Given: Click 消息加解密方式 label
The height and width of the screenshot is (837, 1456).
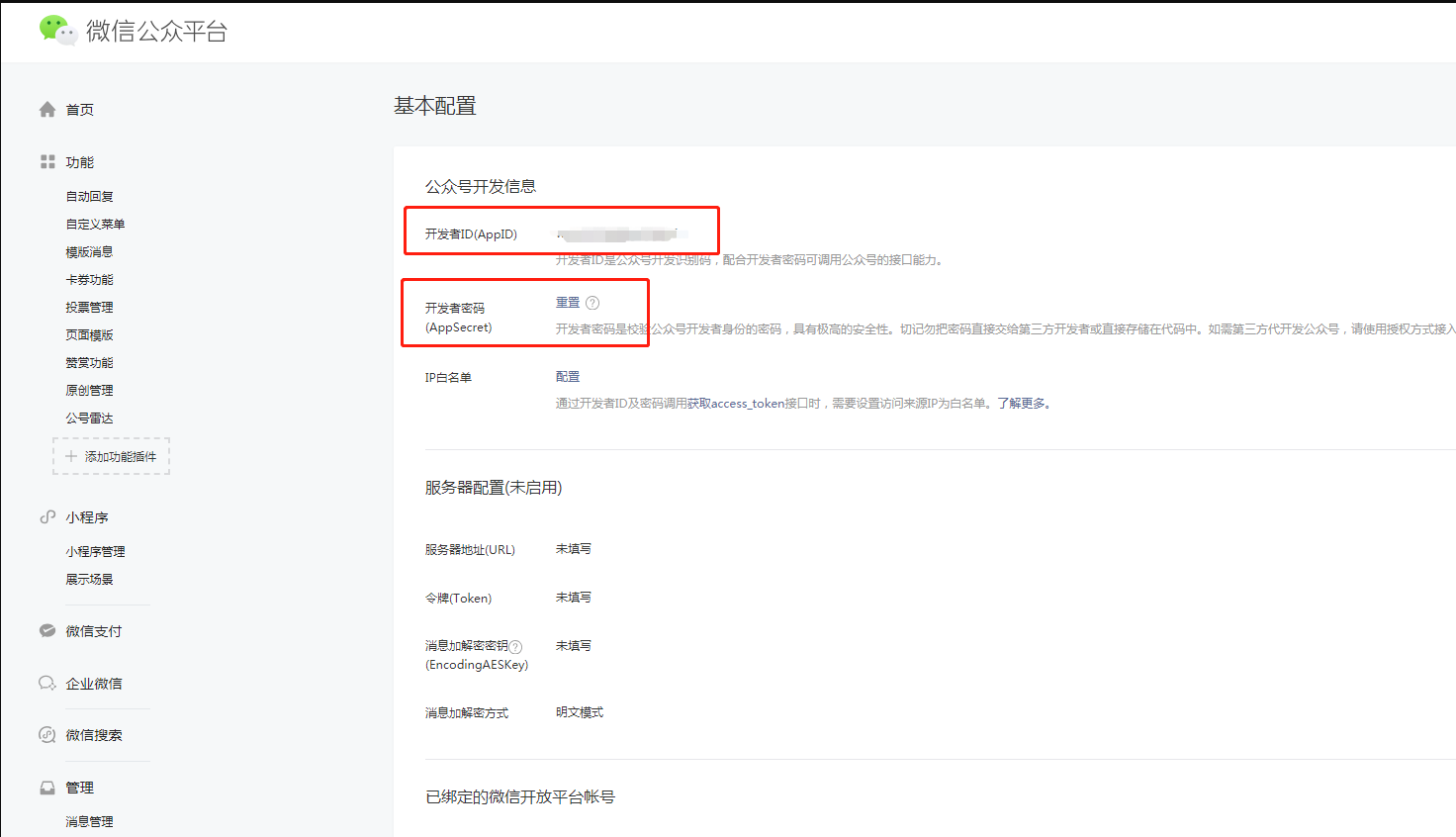Looking at the screenshot, I should (x=467, y=713).
